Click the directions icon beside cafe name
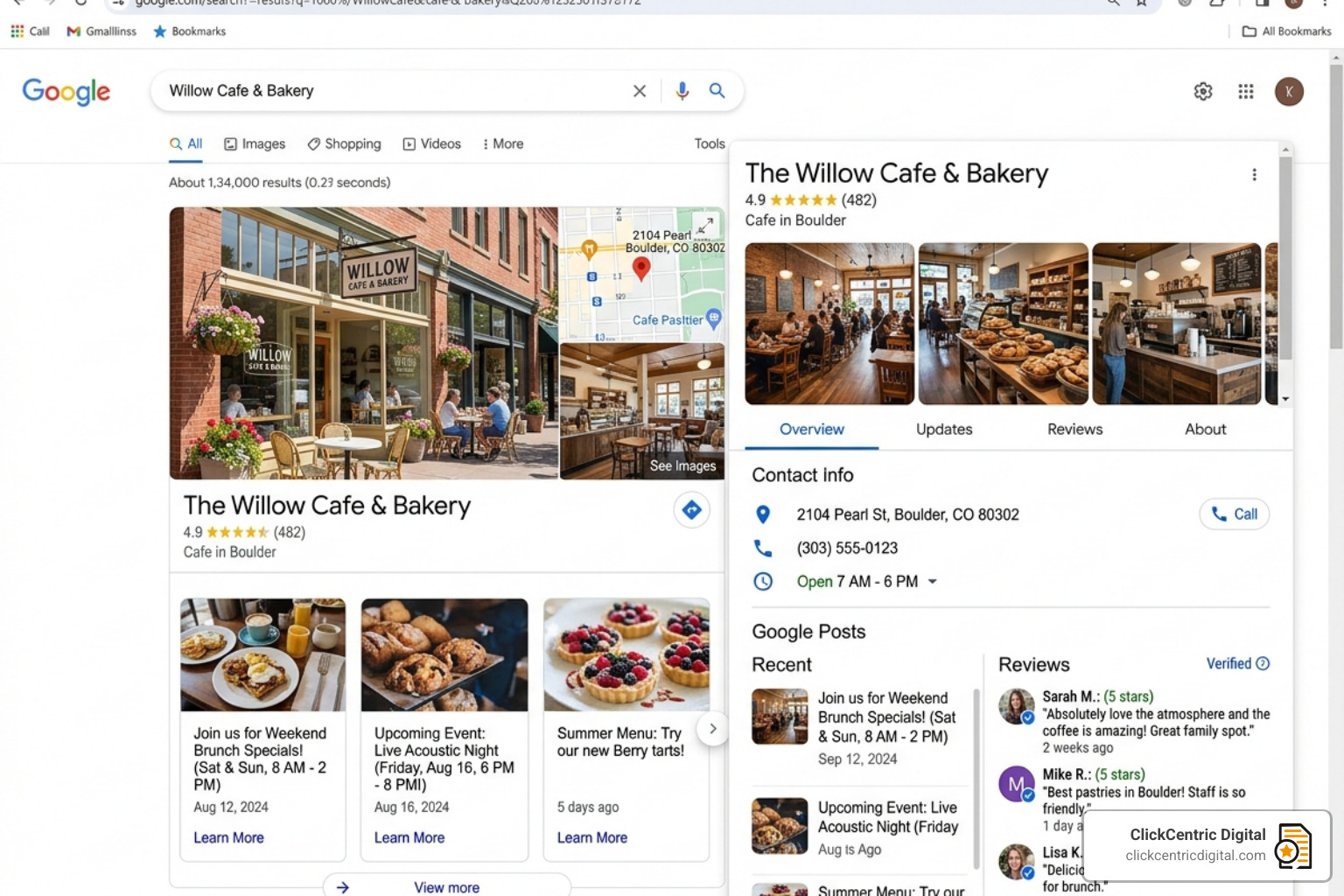 (691, 509)
